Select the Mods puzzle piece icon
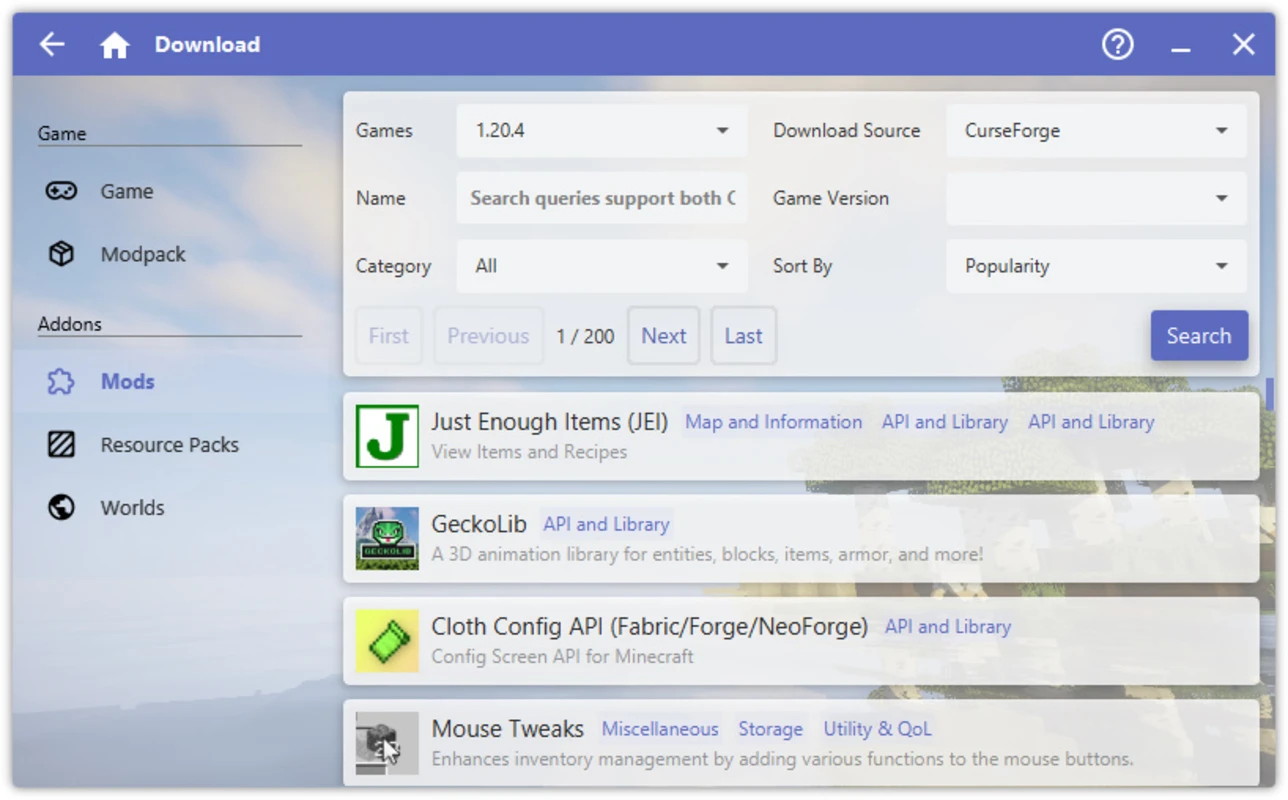1288x800 pixels. point(62,381)
